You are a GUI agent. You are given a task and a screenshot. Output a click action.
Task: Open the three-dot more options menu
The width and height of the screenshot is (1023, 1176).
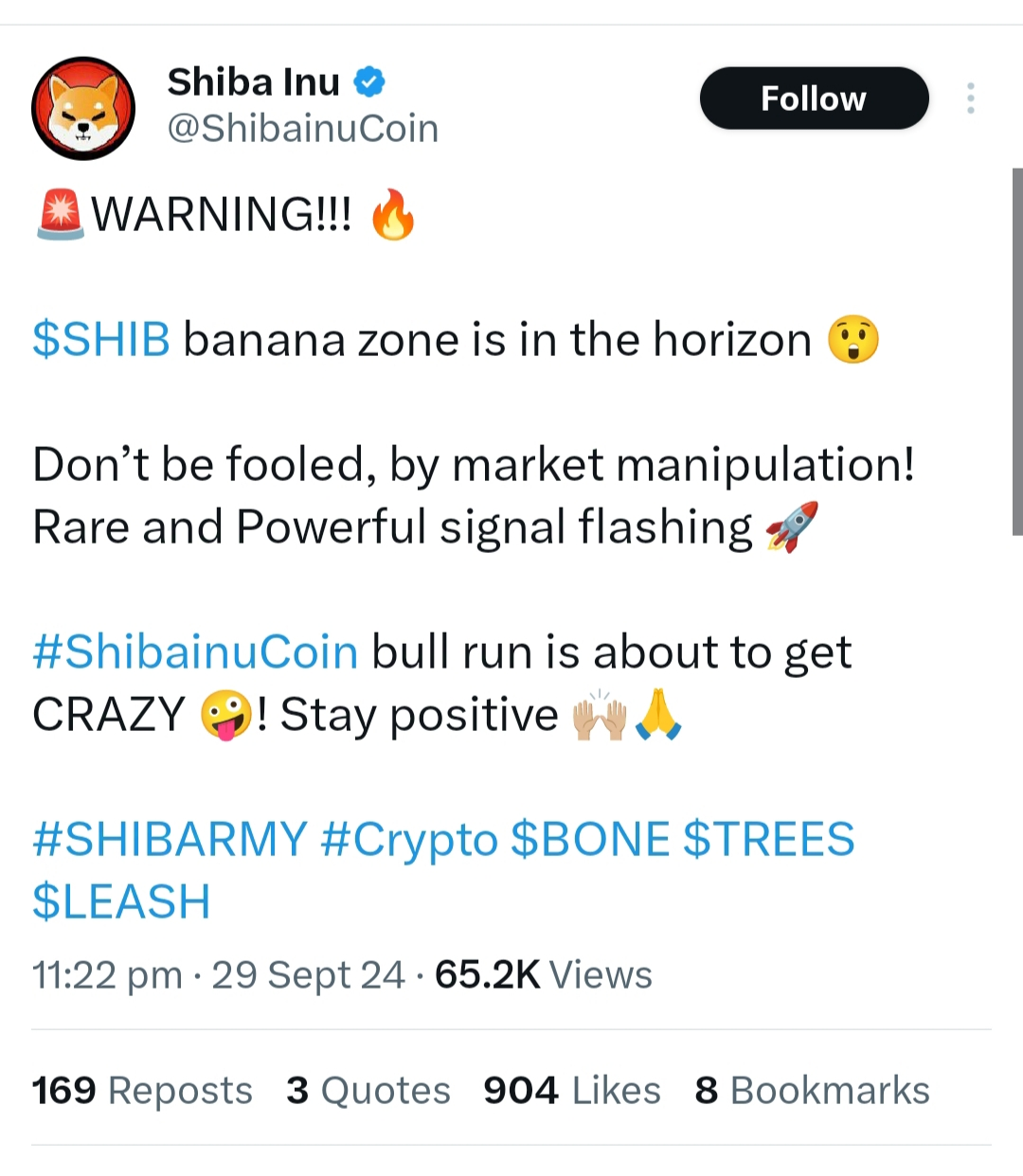(970, 98)
